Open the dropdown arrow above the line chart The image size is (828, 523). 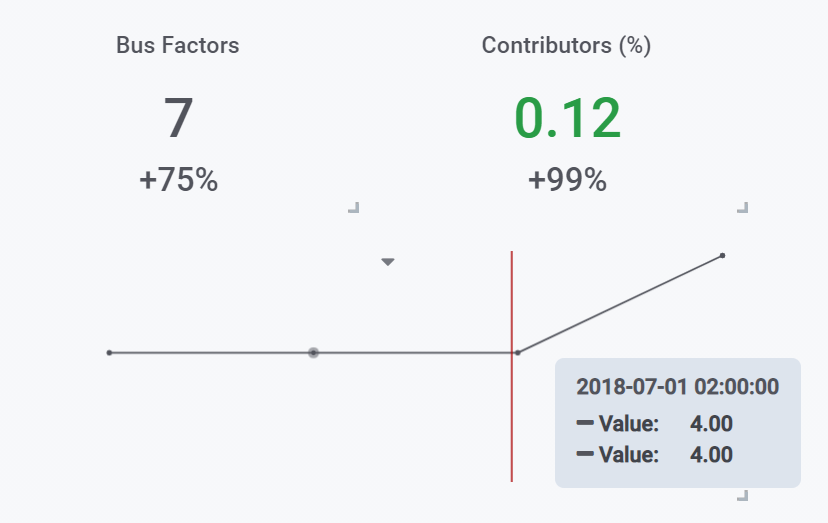tap(388, 262)
